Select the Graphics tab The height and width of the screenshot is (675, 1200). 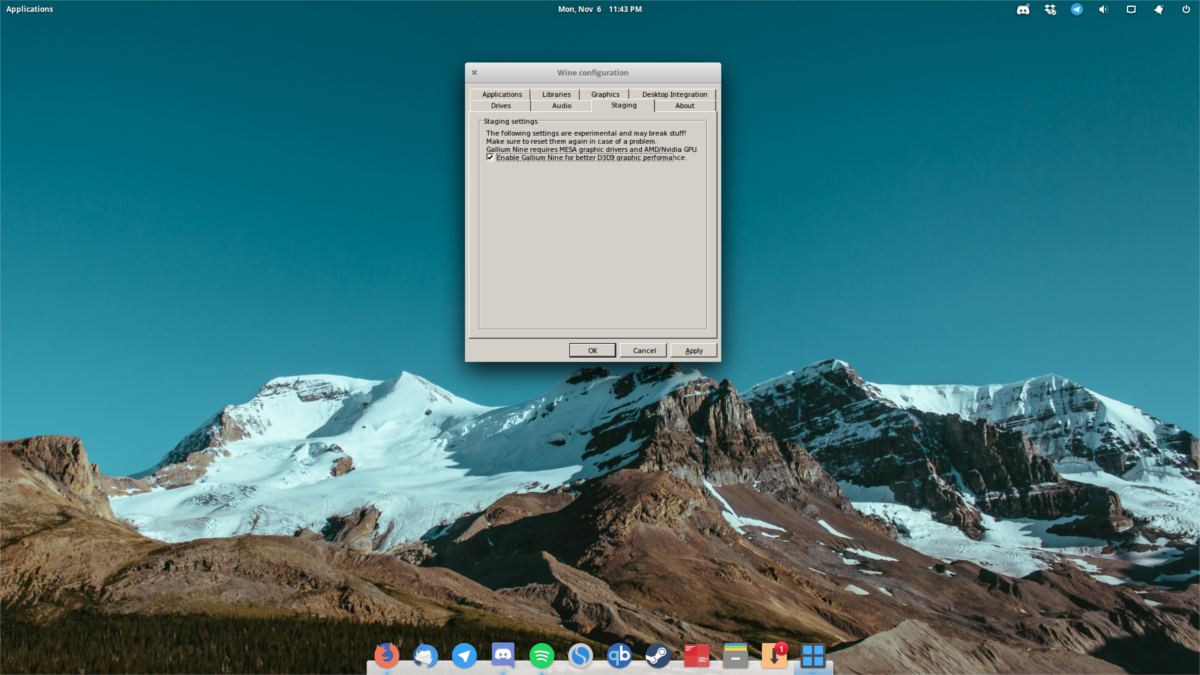click(605, 94)
